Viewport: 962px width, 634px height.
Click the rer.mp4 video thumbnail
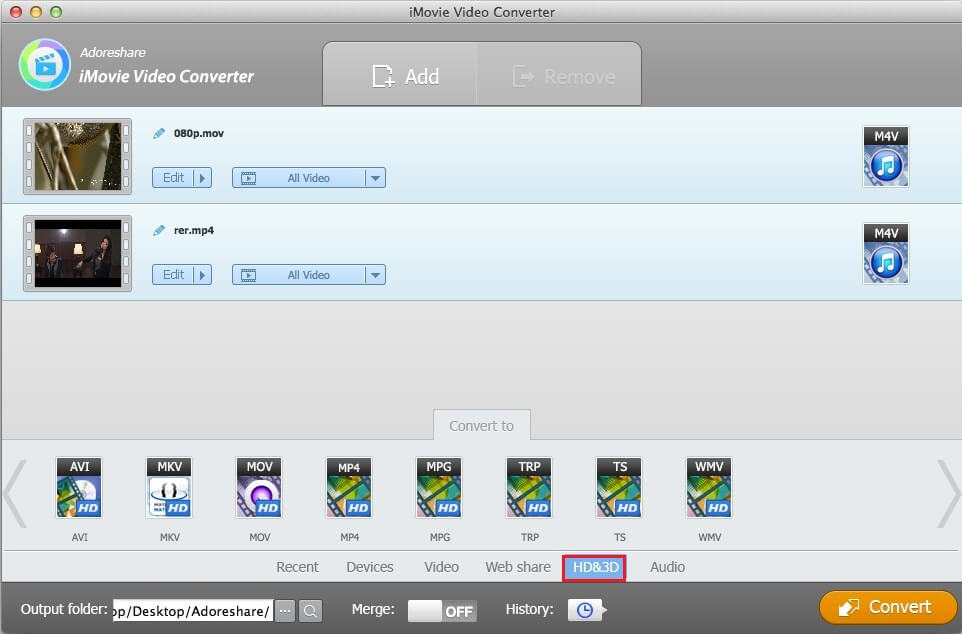(77, 254)
